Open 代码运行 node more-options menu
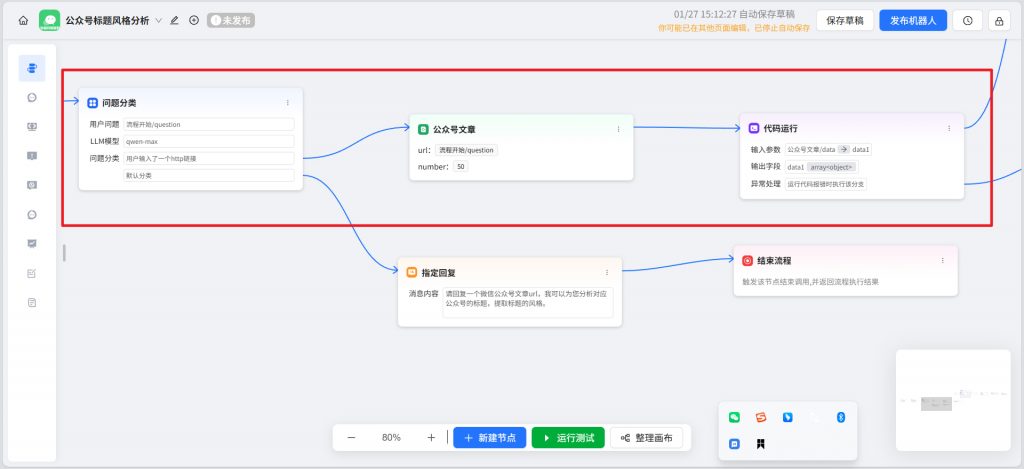This screenshot has width=1024, height=469. 949,128
